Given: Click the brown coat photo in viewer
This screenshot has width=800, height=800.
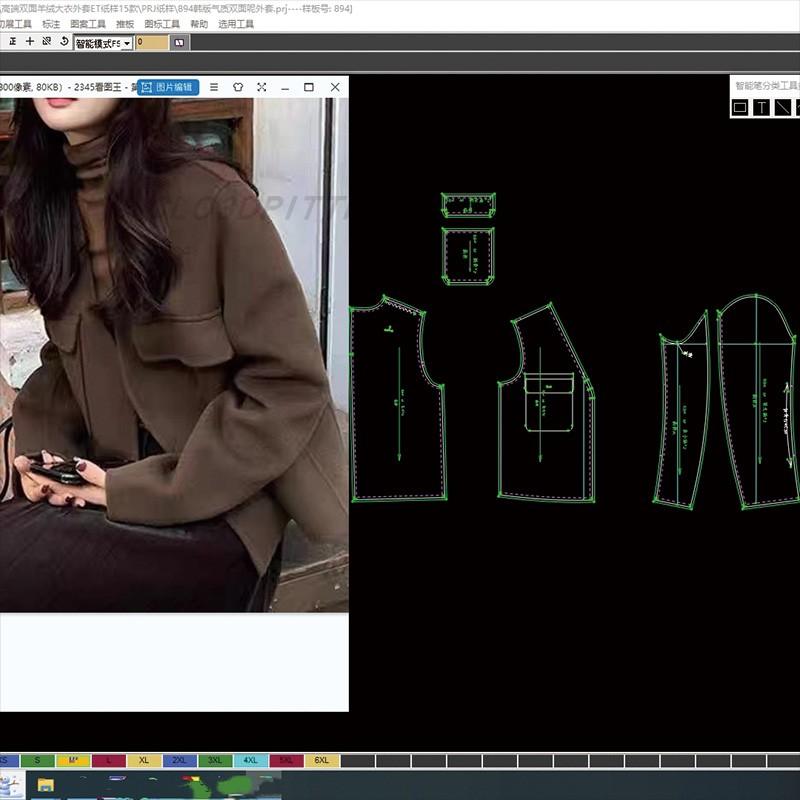Looking at the screenshot, I should [x=174, y=355].
